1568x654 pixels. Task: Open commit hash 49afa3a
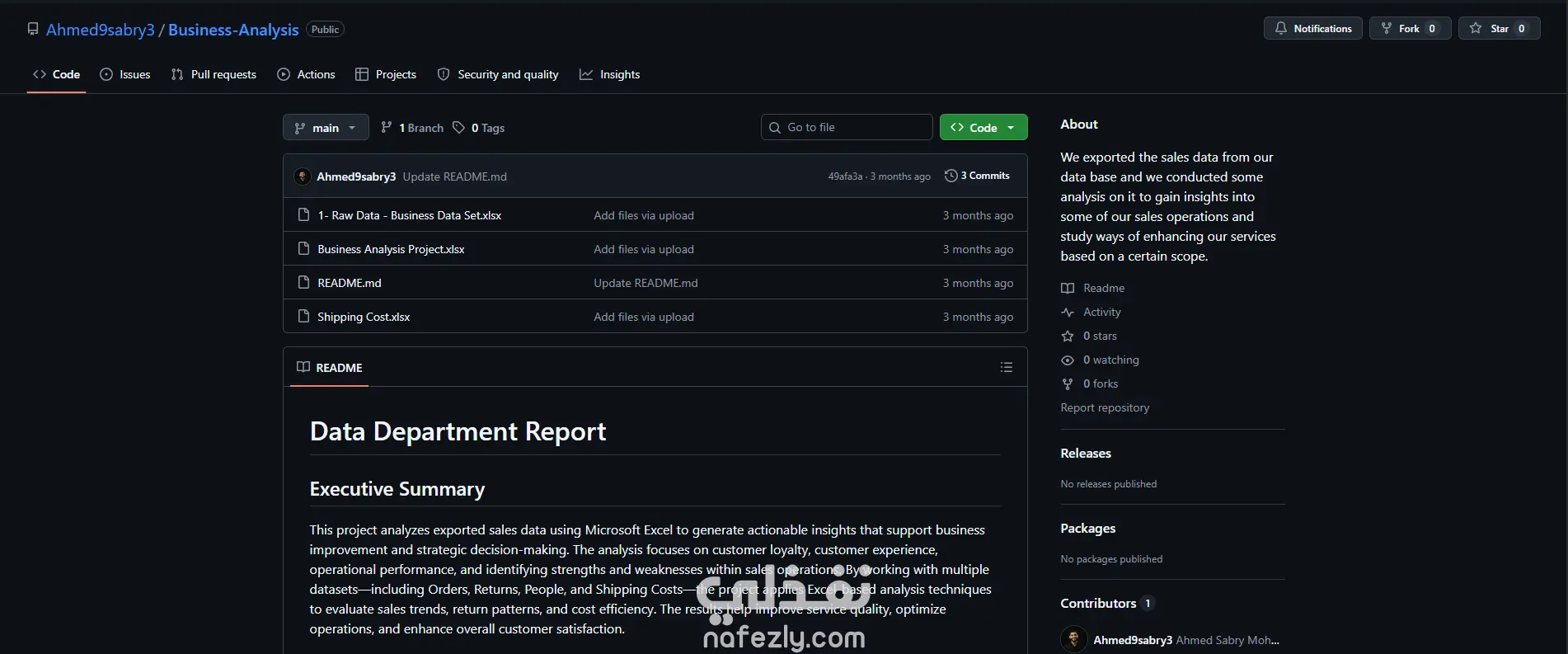[x=845, y=176]
